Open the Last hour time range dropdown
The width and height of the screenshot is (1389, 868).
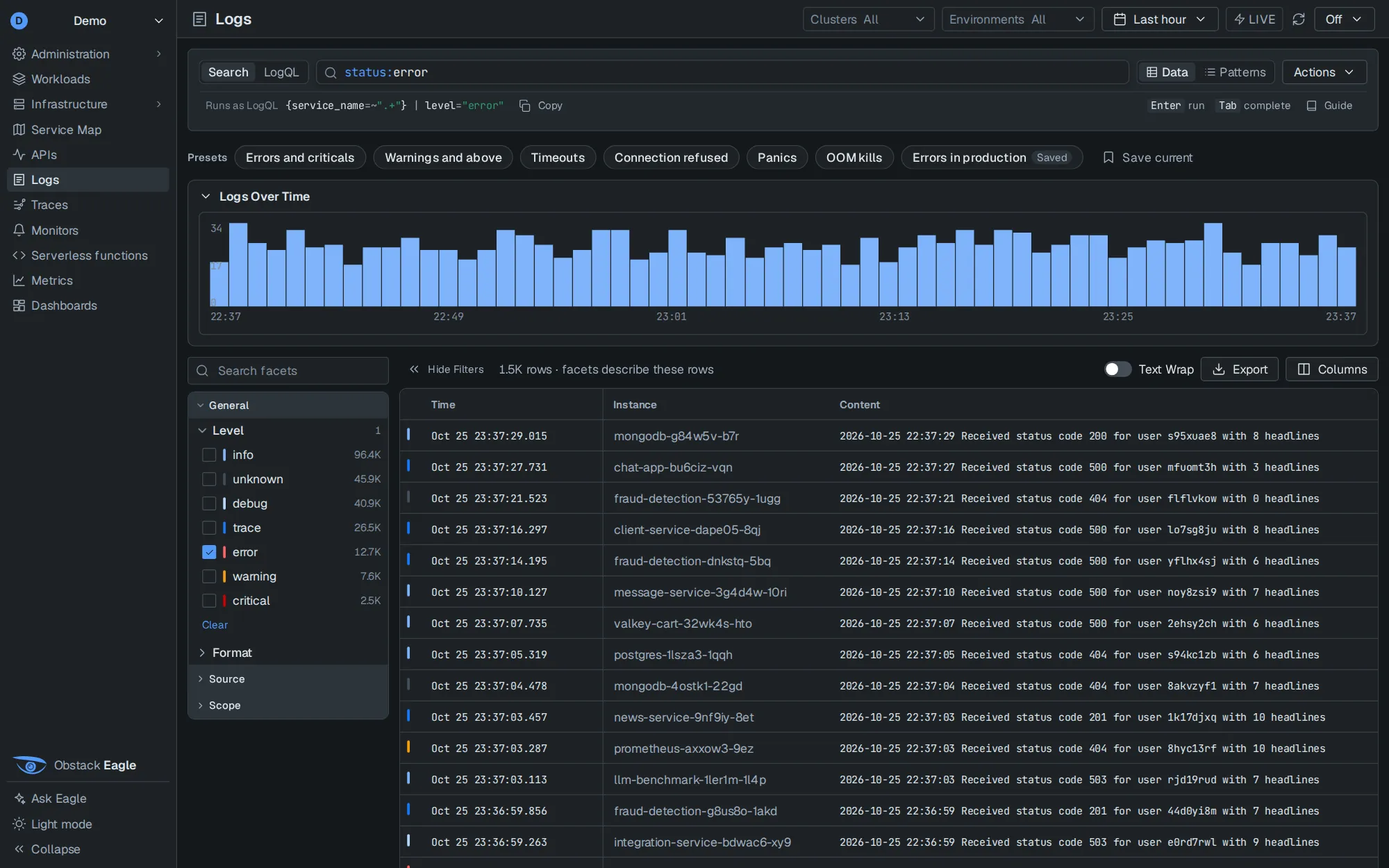[x=1160, y=19]
